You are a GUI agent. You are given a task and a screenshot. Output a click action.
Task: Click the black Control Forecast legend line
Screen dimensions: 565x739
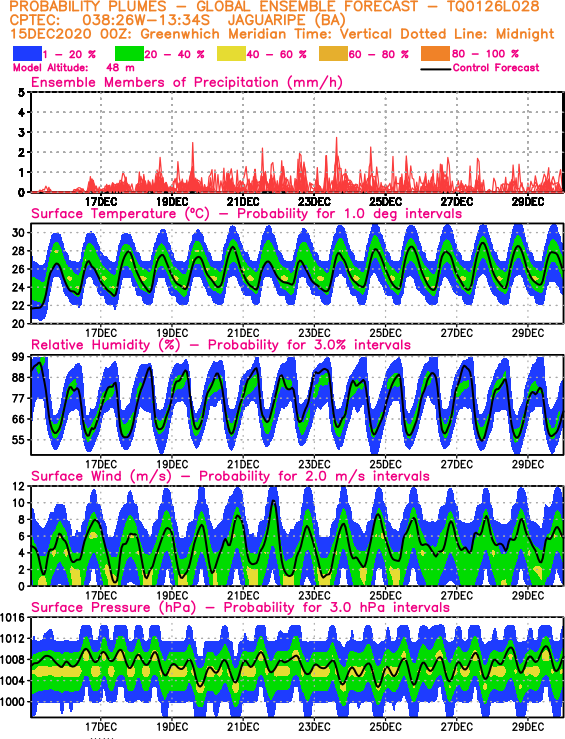(435, 69)
